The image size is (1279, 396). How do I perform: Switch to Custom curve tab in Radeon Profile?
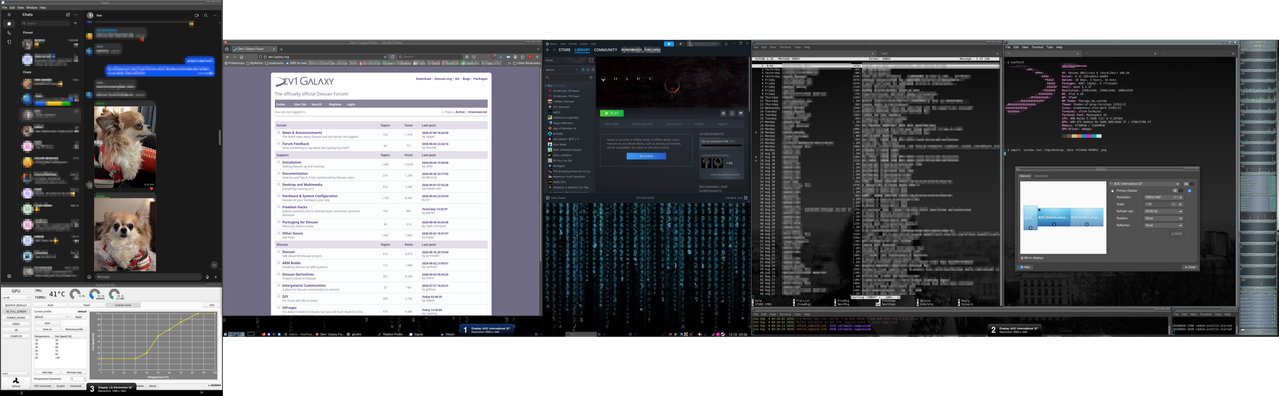pyautogui.click(x=123, y=305)
